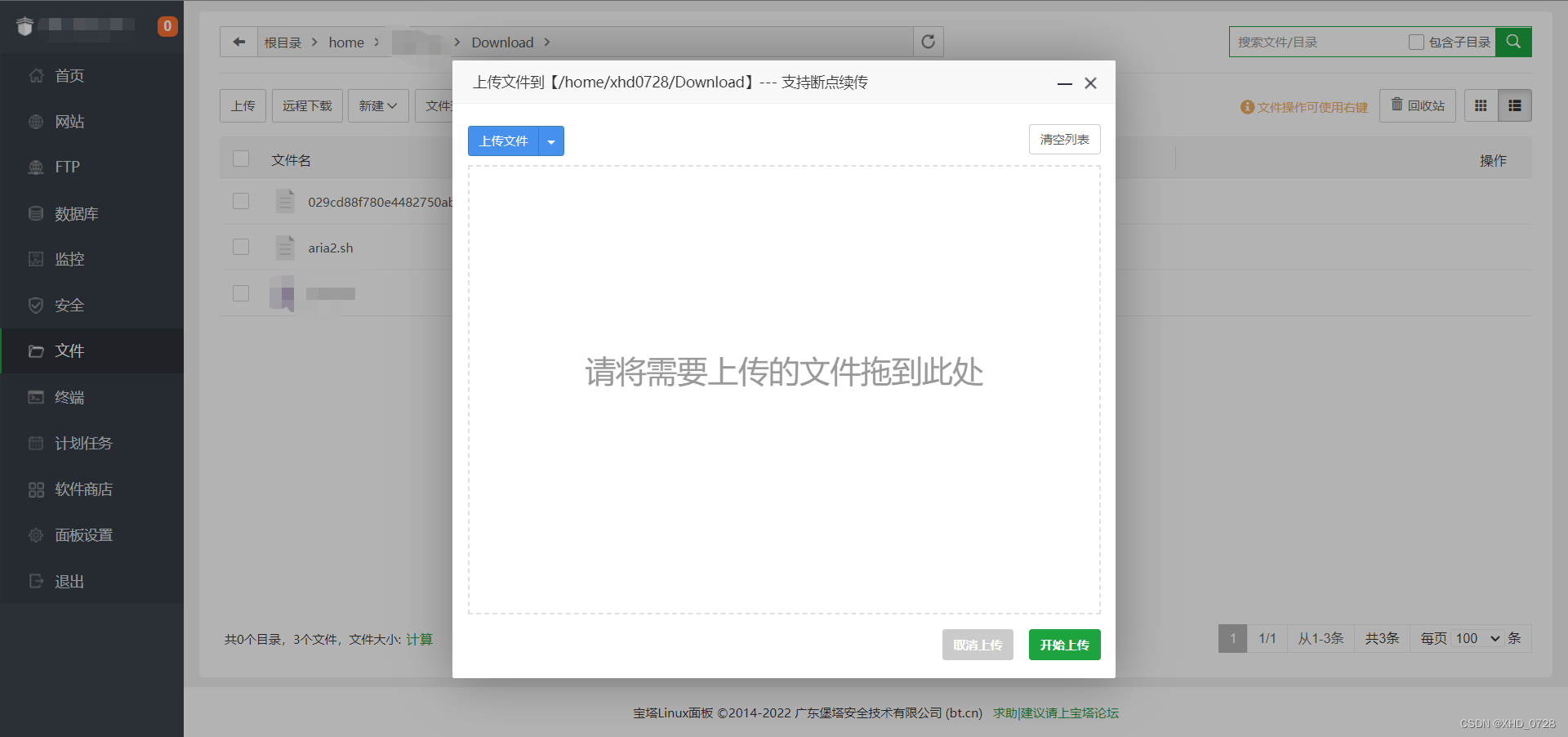The width and height of the screenshot is (1568, 737).
Task: Switch to grid view of files
Action: 1481,105
